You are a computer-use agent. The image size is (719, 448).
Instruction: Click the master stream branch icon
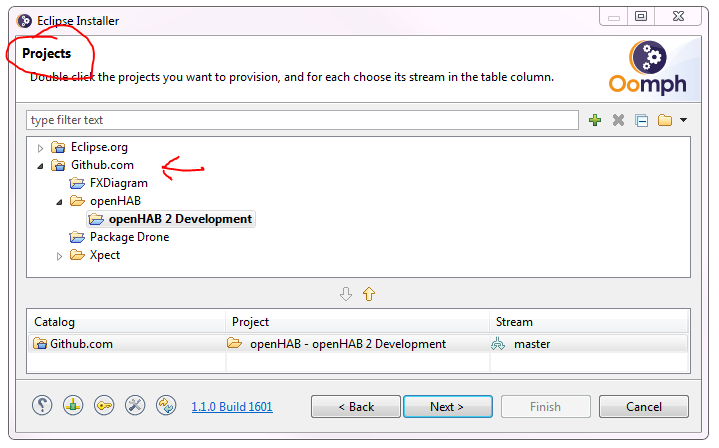[498, 344]
